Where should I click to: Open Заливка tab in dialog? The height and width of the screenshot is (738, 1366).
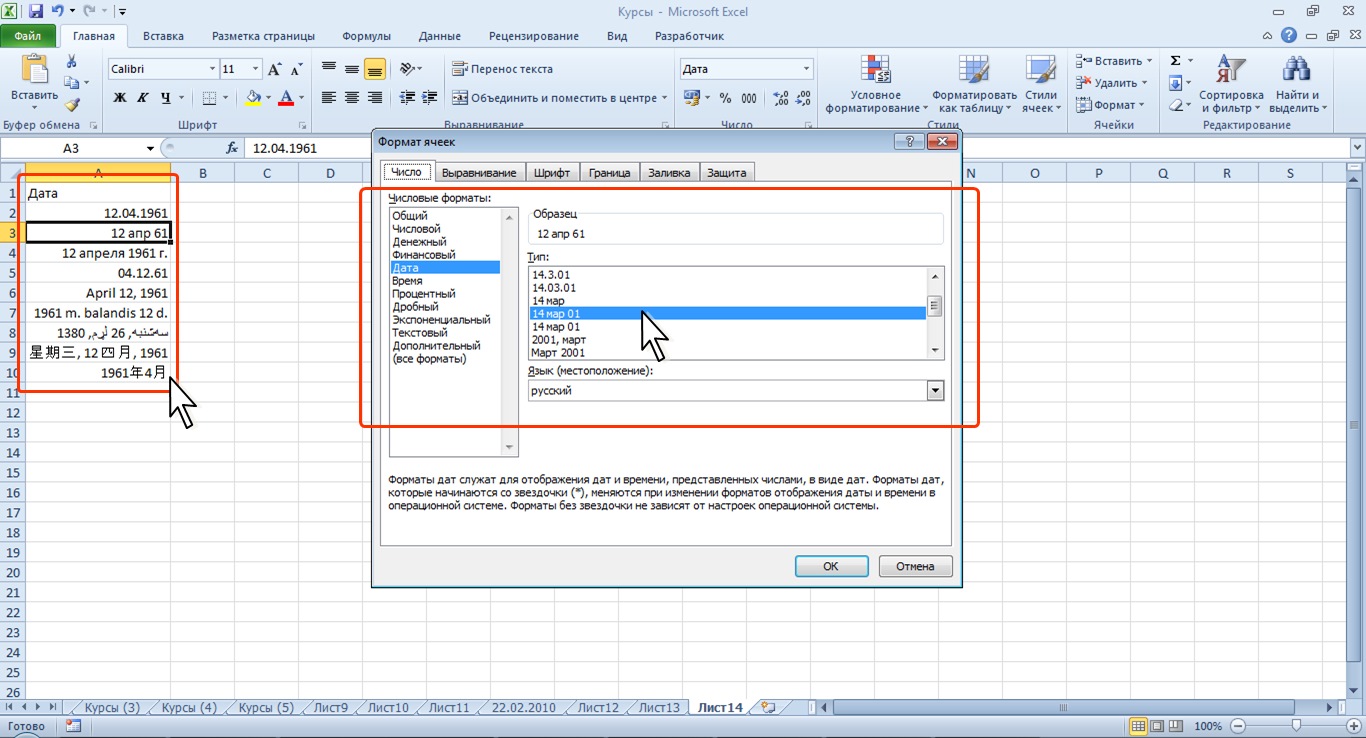pyautogui.click(x=669, y=172)
